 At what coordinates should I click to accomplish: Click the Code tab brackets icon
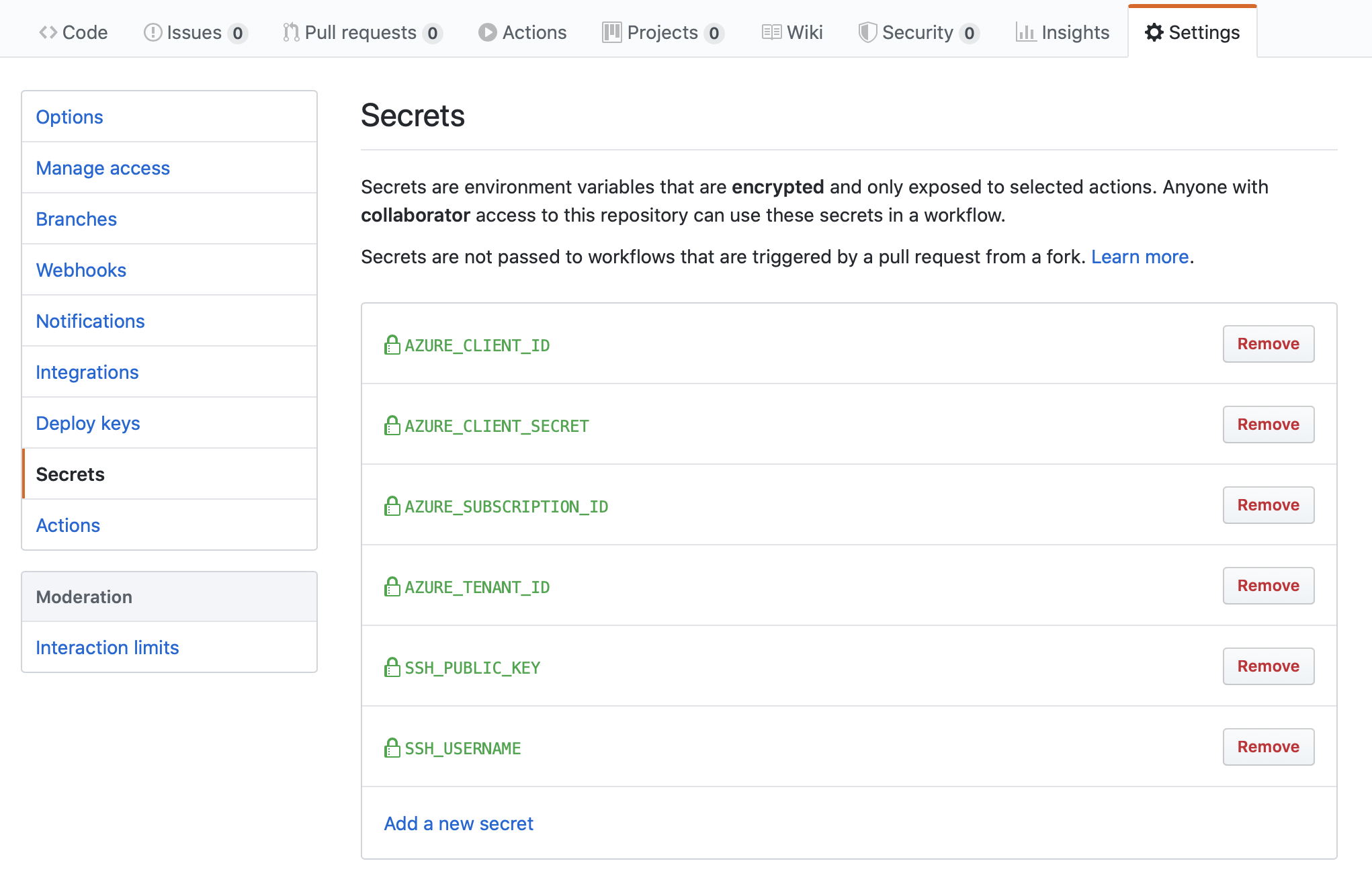(x=48, y=32)
